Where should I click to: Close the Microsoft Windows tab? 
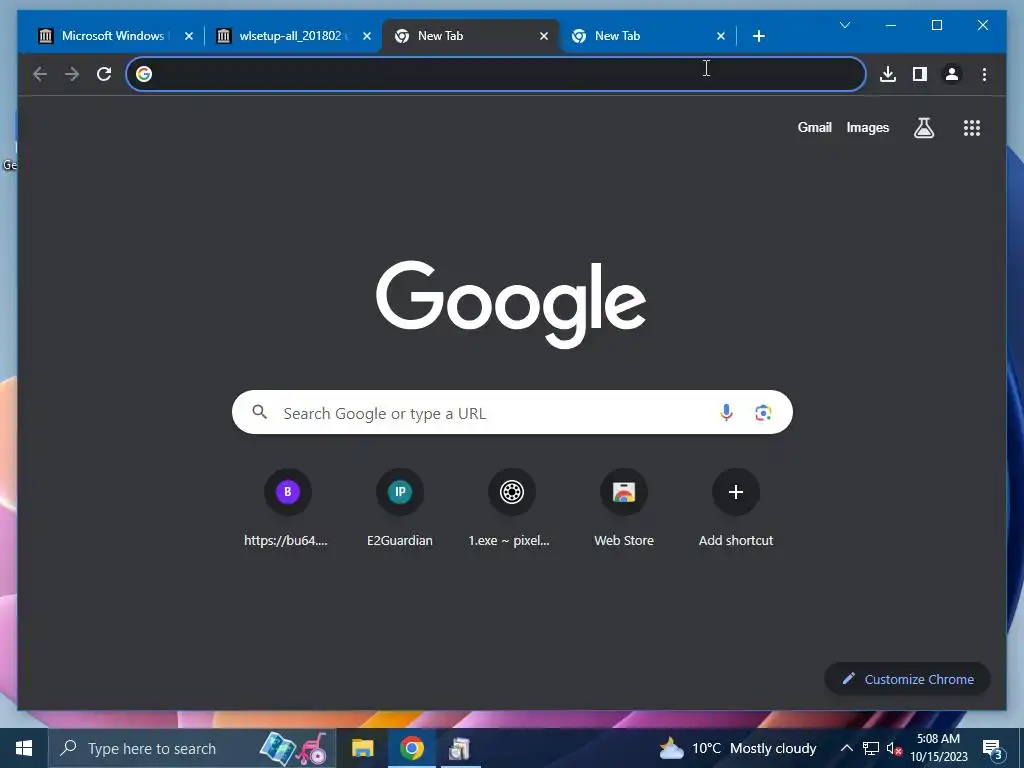click(x=189, y=36)
